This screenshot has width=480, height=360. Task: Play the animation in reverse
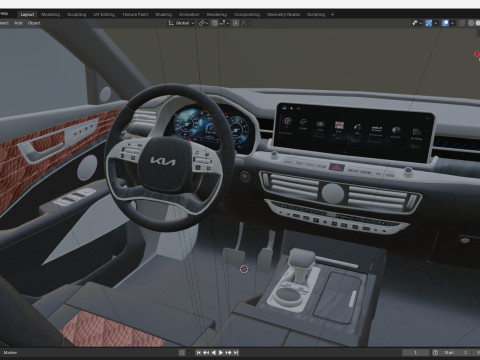(214, 352)
